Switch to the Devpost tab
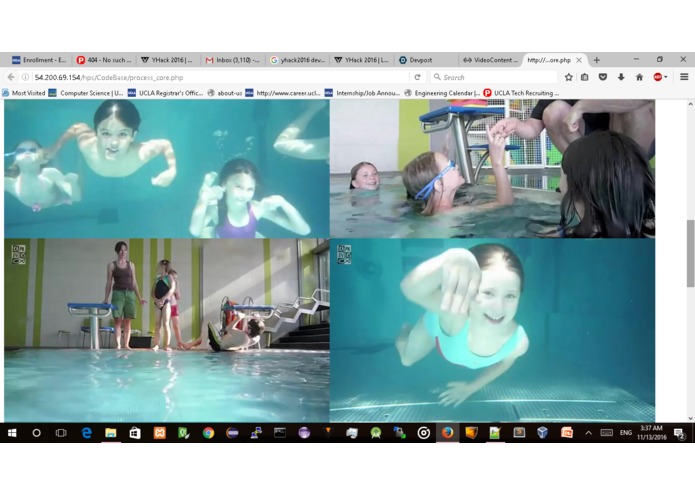The image size is (695, 494). [x=426, y=60]
